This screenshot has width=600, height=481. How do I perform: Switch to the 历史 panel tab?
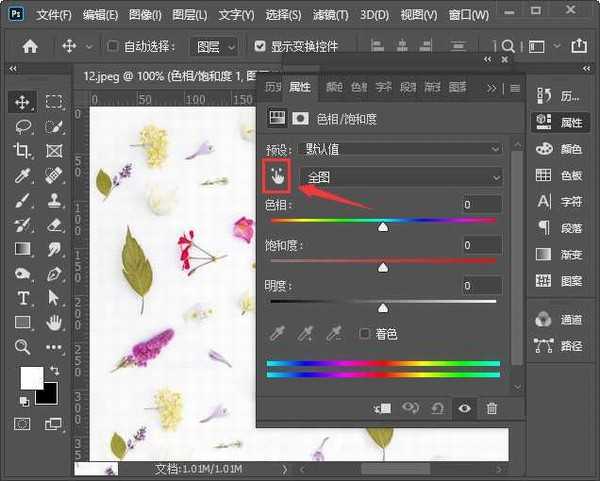273,88
